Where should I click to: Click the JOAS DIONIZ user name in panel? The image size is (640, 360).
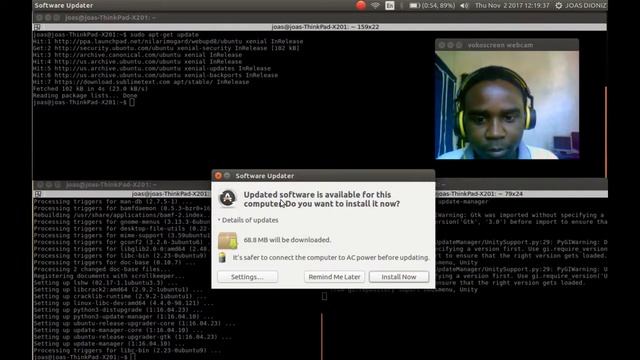click(x=586, y=5)
